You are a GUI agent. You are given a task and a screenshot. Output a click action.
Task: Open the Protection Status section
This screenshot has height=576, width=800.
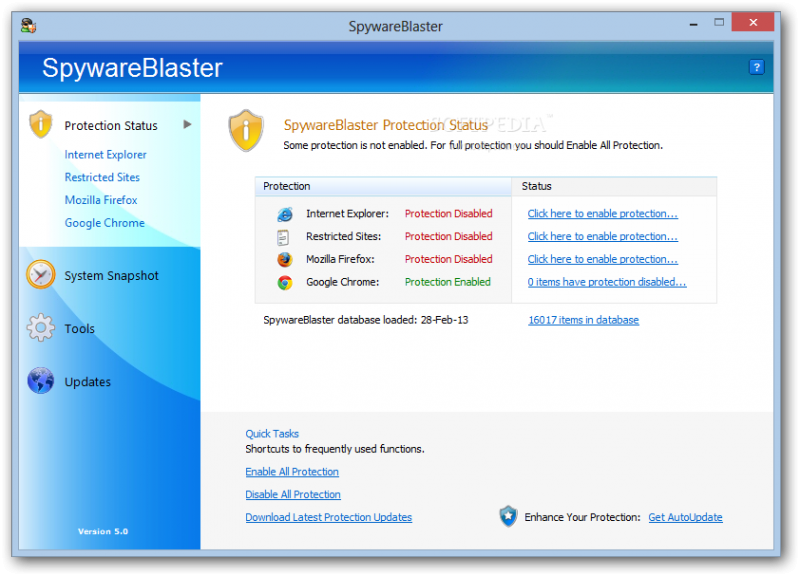tap(111, 126)
